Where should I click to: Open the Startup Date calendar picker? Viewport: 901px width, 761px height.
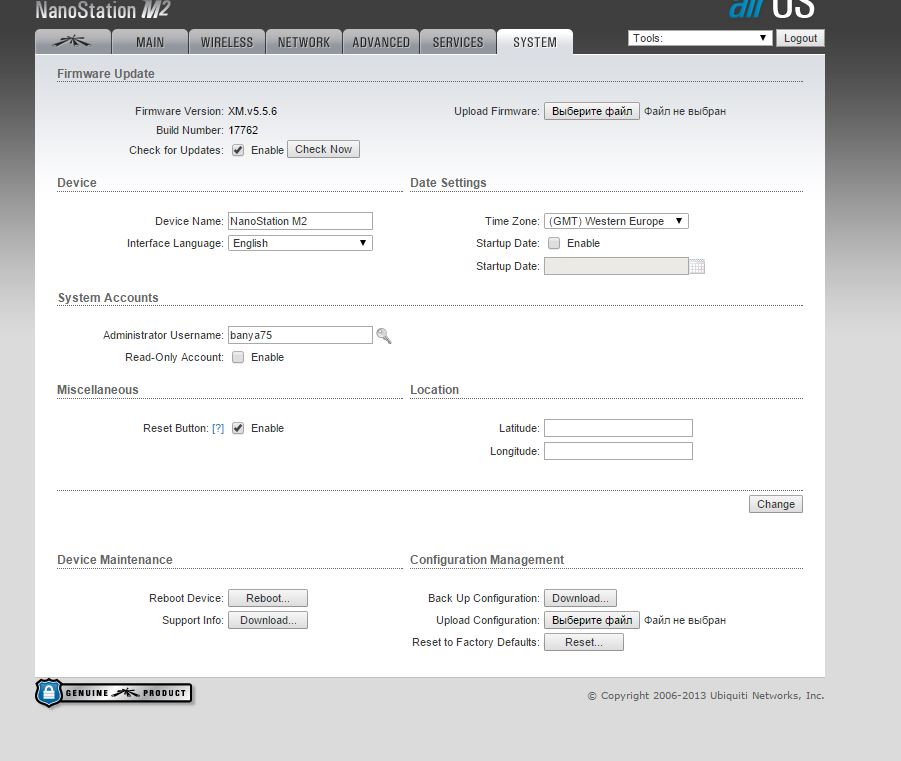697,266
